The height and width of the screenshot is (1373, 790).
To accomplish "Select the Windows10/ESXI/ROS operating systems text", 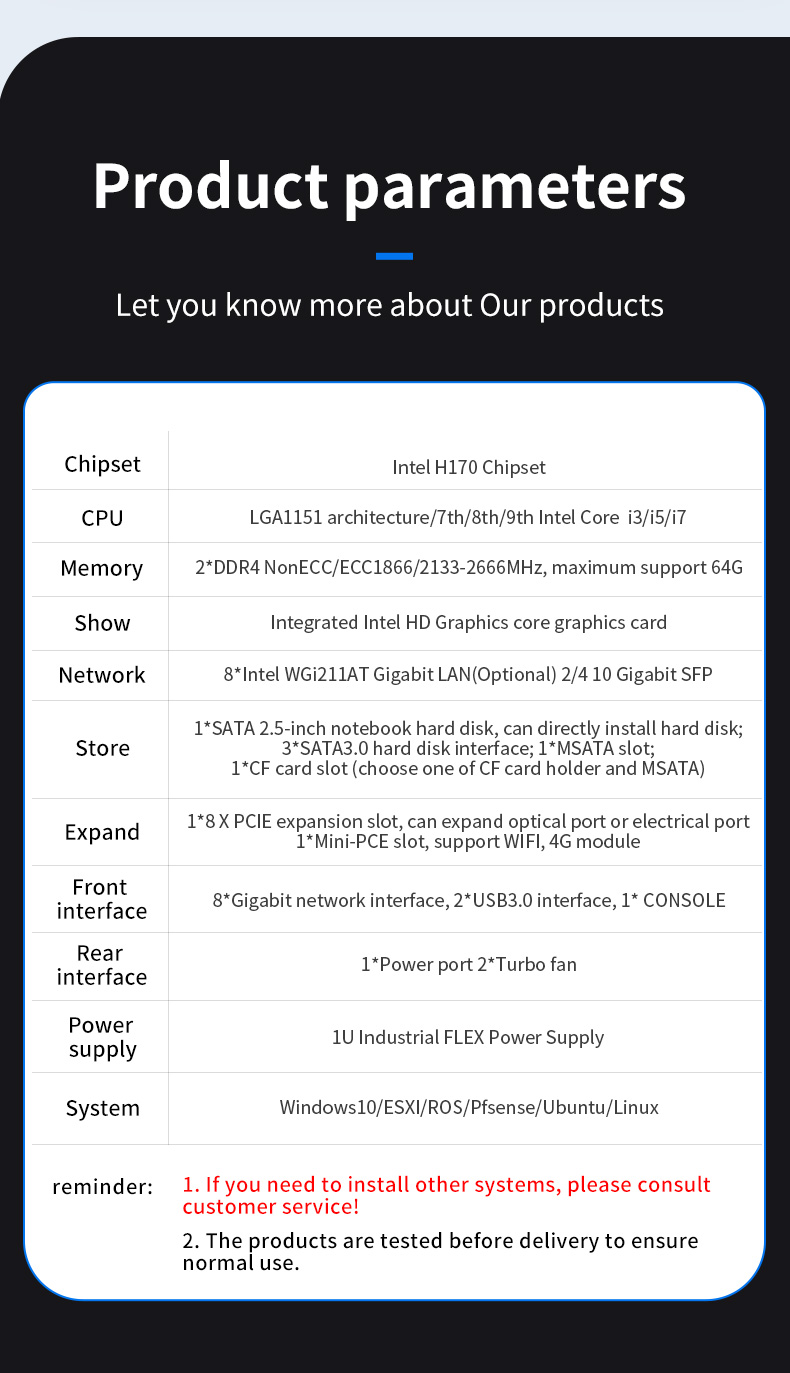I will point(468,1107).
